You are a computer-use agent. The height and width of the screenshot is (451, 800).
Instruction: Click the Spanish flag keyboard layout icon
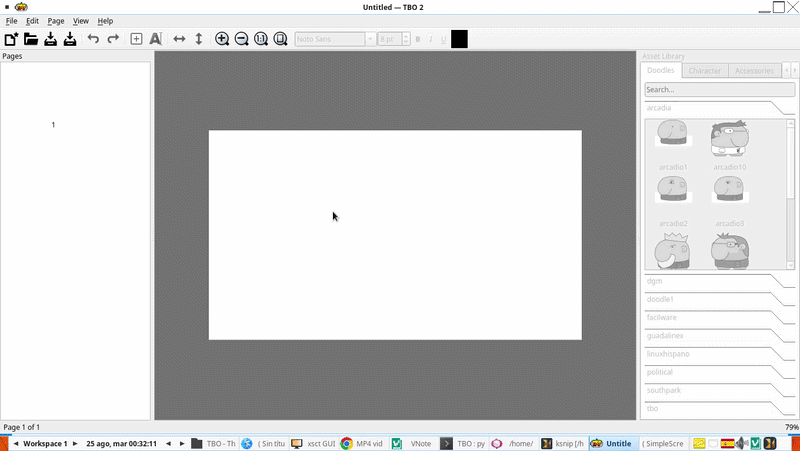[x=727, y=443]
